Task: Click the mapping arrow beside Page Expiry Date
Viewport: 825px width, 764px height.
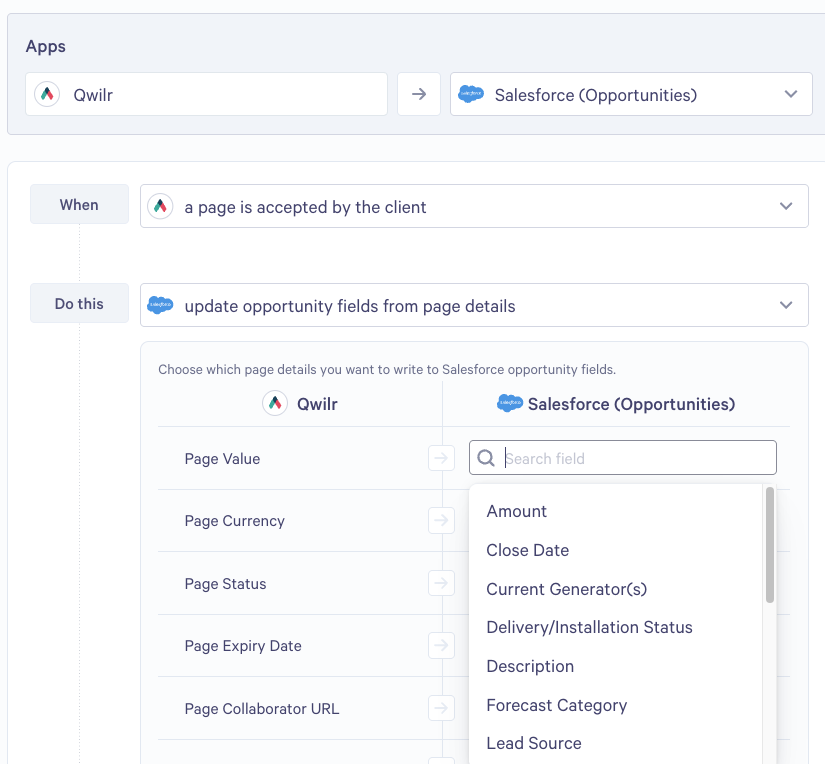Action: [x=441, y=645]
